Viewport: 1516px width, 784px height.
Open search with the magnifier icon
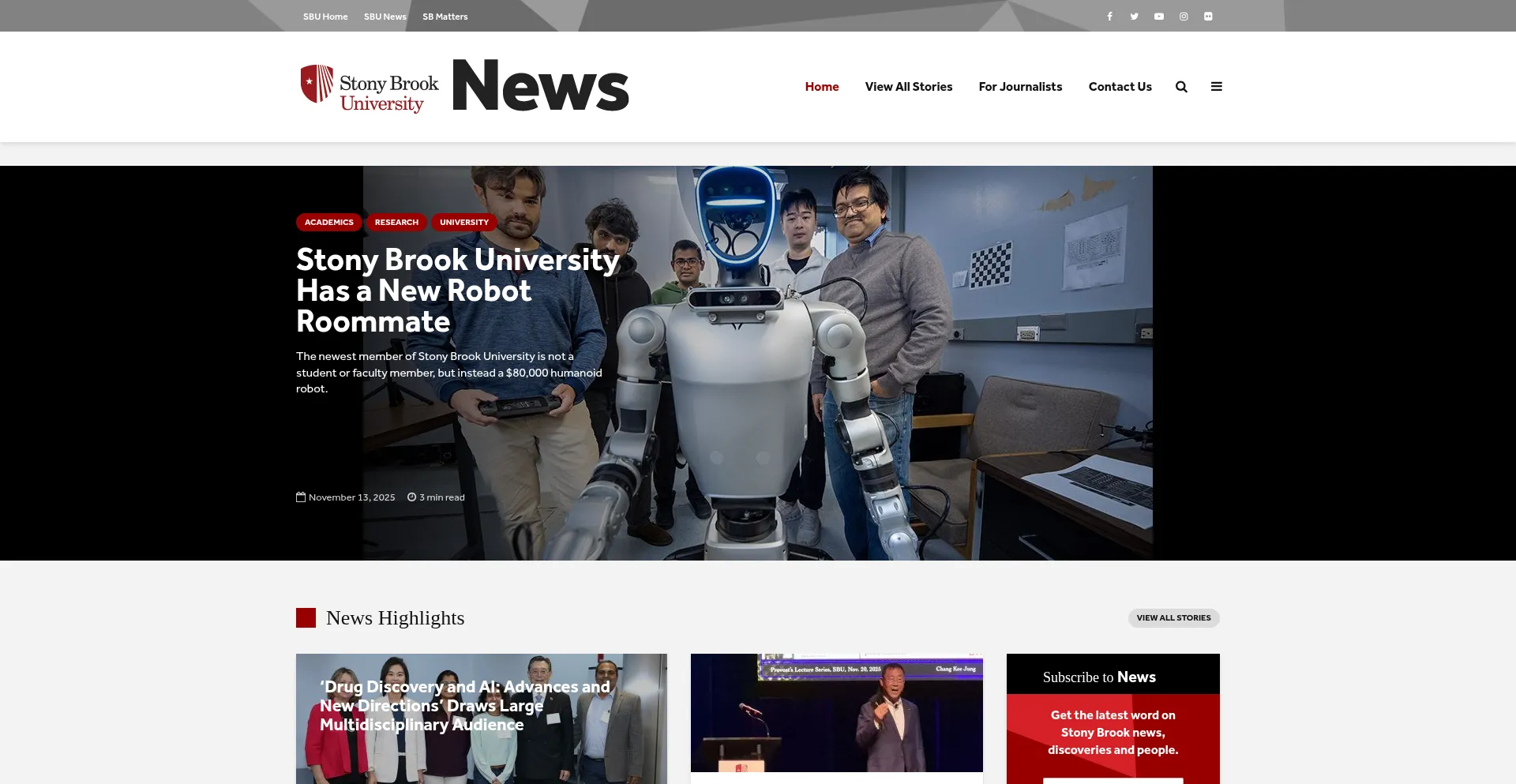click(1181, 87)
